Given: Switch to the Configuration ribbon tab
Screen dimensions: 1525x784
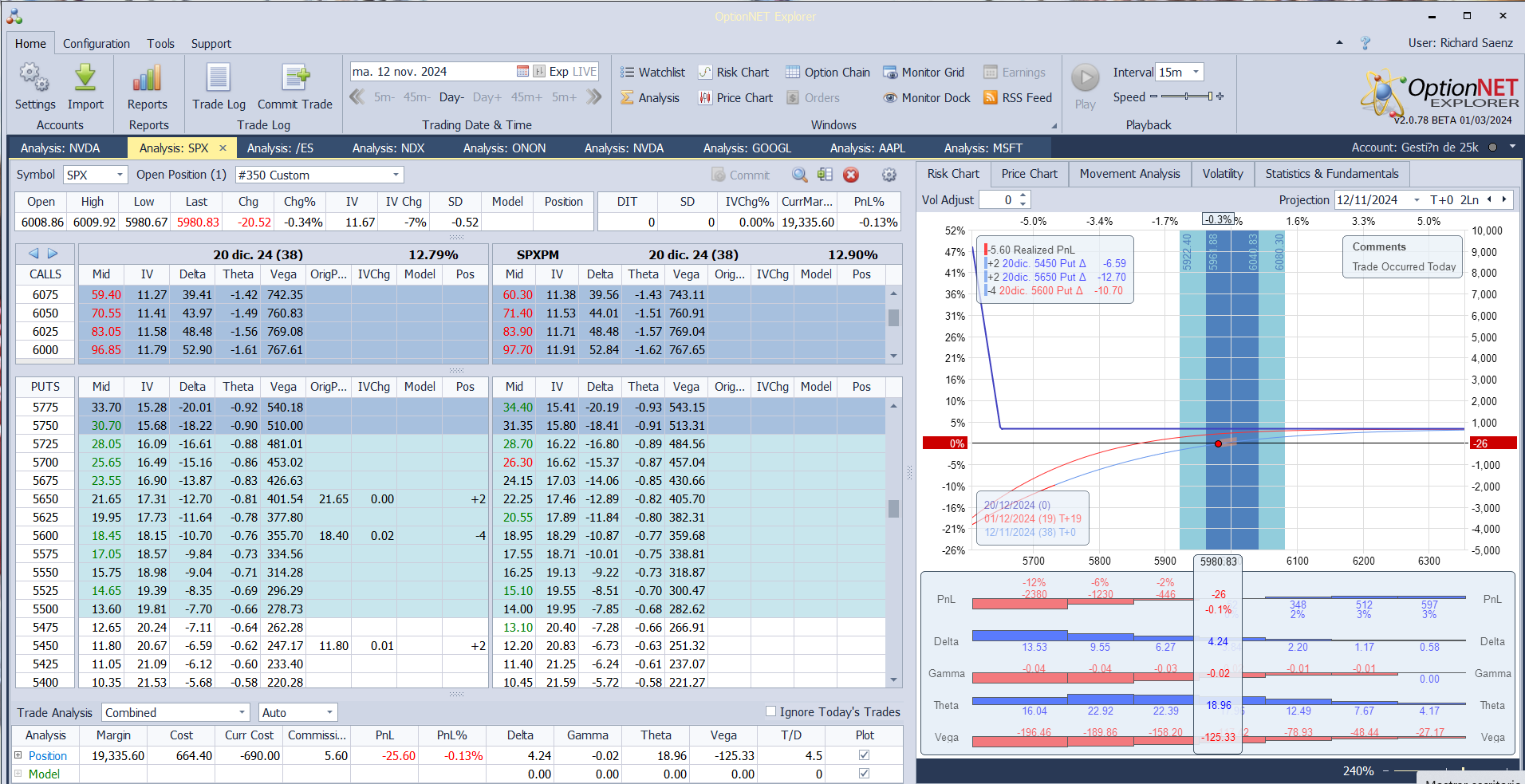Looking at the screenshot, I should [x=97, y=44].
